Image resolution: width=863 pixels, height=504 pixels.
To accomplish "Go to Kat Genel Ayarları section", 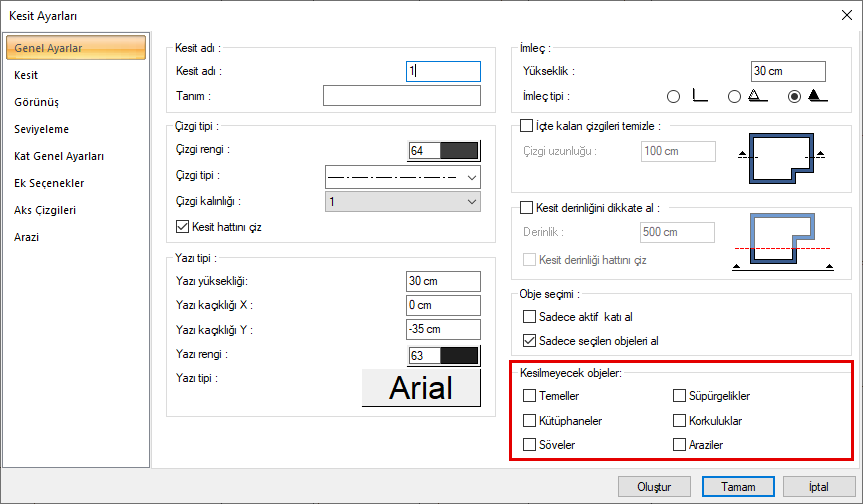I will pos(59,156).
